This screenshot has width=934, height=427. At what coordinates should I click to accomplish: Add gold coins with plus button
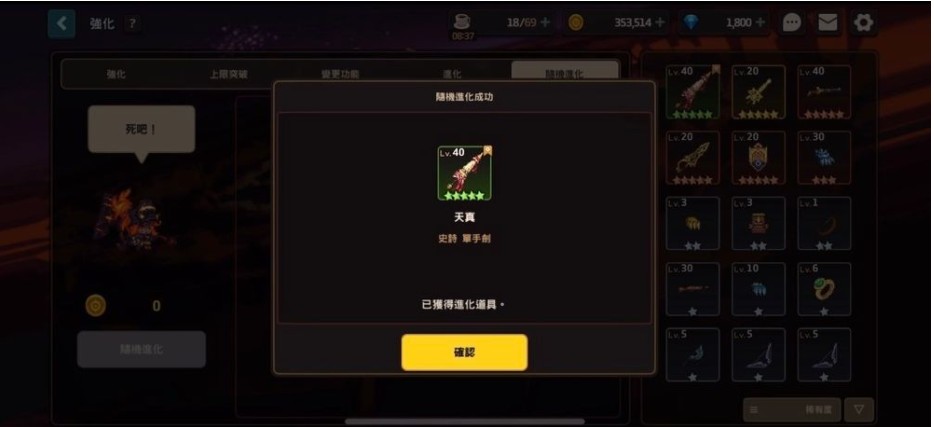coord(659,23)
